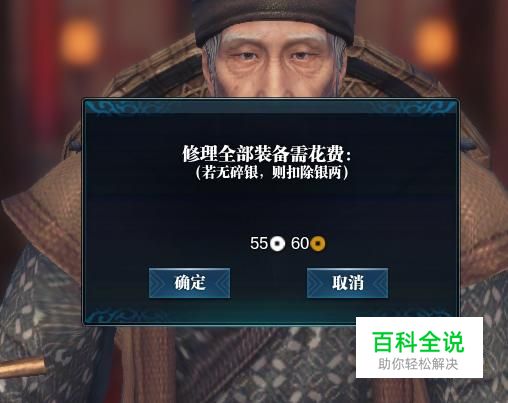Select the 60 gold cost number
The width and height of the screenshot is (508, 403).
click(300, 243)
